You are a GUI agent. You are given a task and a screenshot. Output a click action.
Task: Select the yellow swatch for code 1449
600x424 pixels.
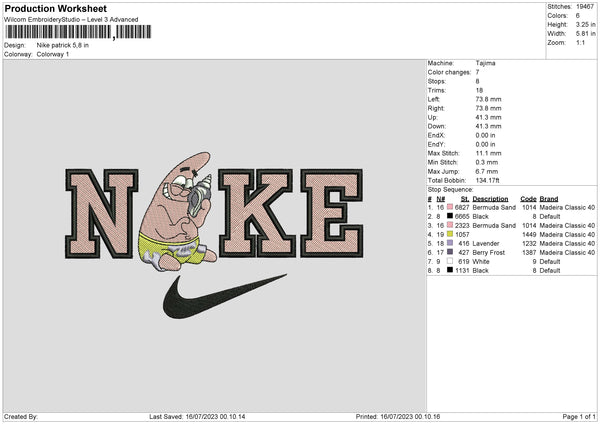click(x=450, y=234)
